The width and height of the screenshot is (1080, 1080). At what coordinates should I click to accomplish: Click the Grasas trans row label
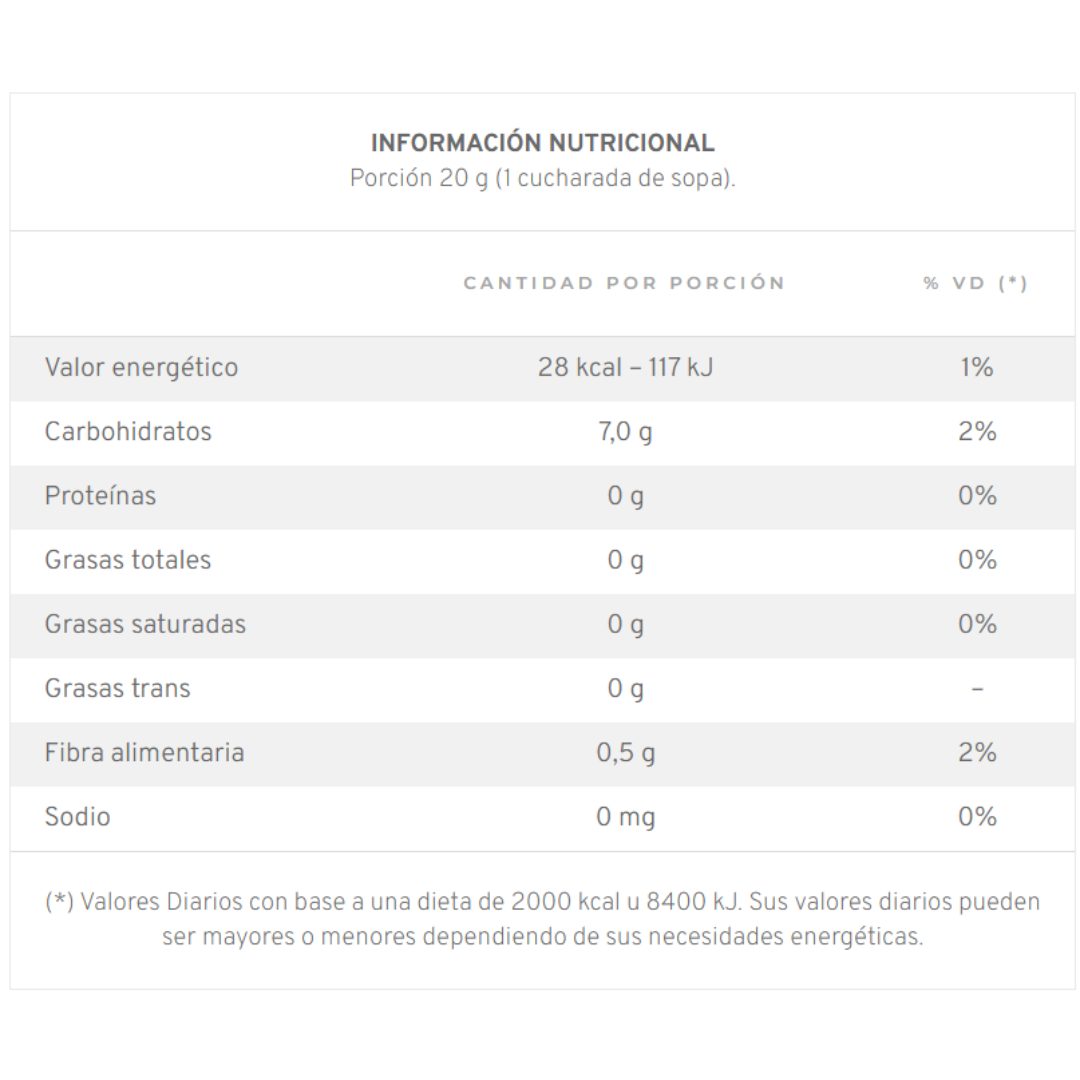[x=118, y=687]
